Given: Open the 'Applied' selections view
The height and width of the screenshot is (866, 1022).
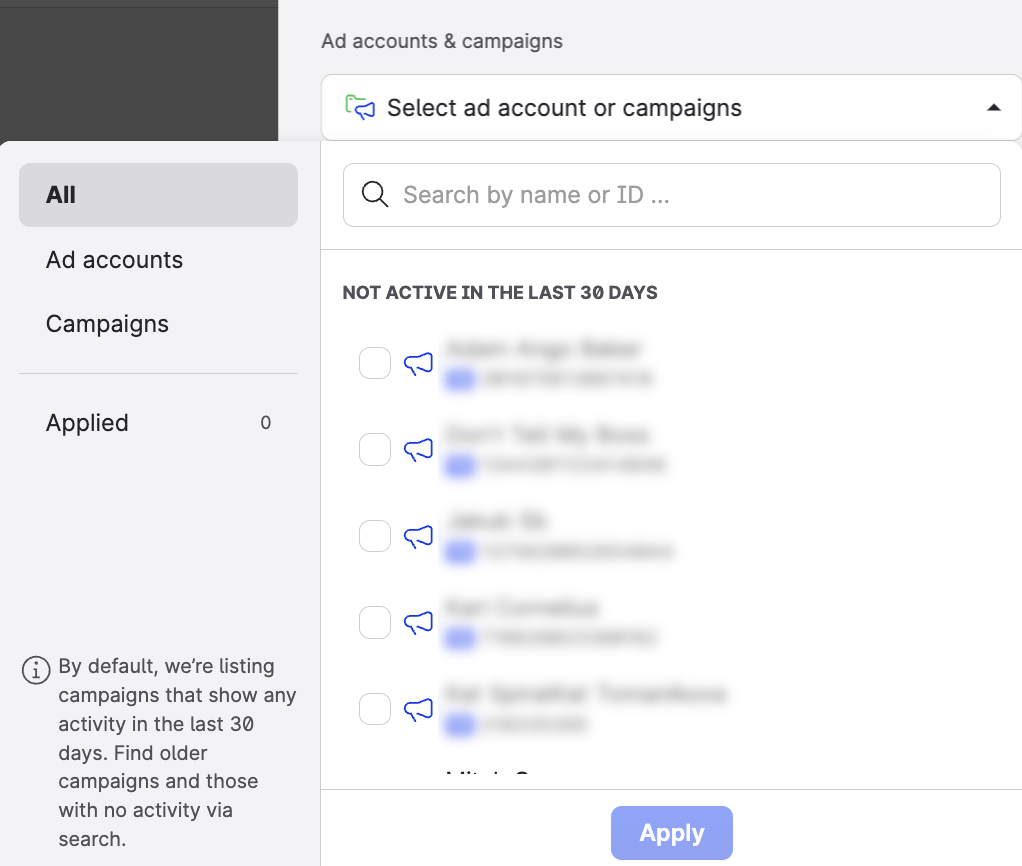Looking at the screenshot, I should (x=87, y=422).
